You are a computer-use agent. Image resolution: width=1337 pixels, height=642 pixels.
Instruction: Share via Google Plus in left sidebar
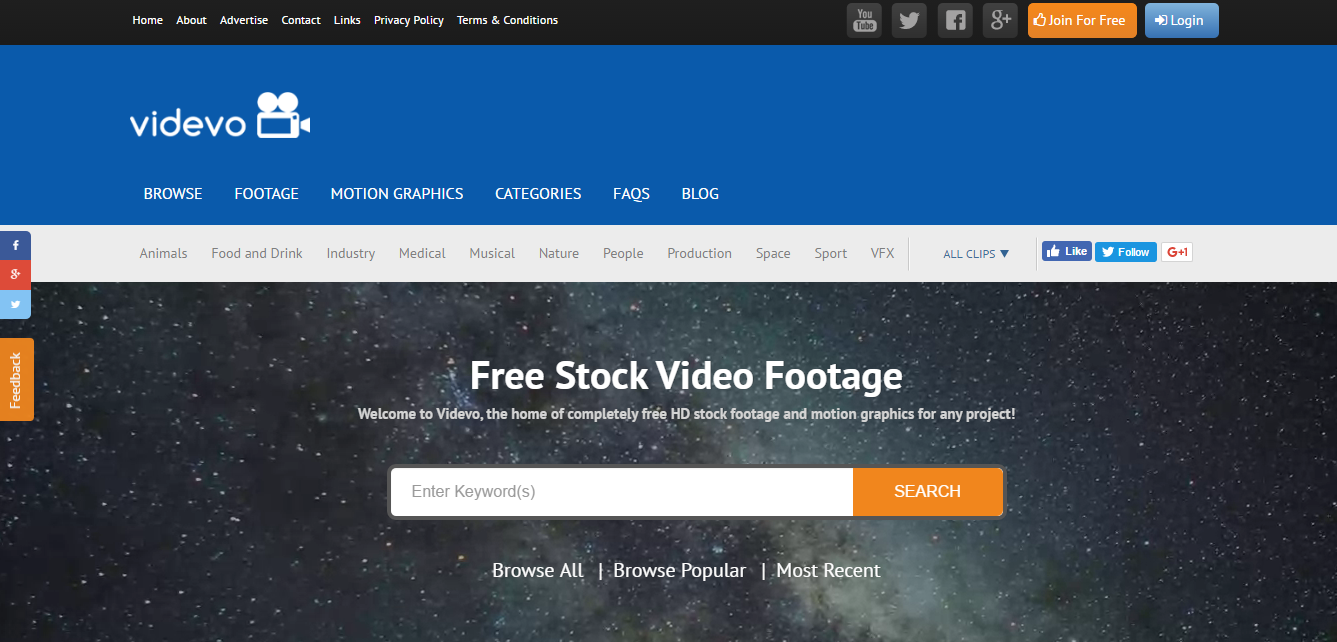15,274
